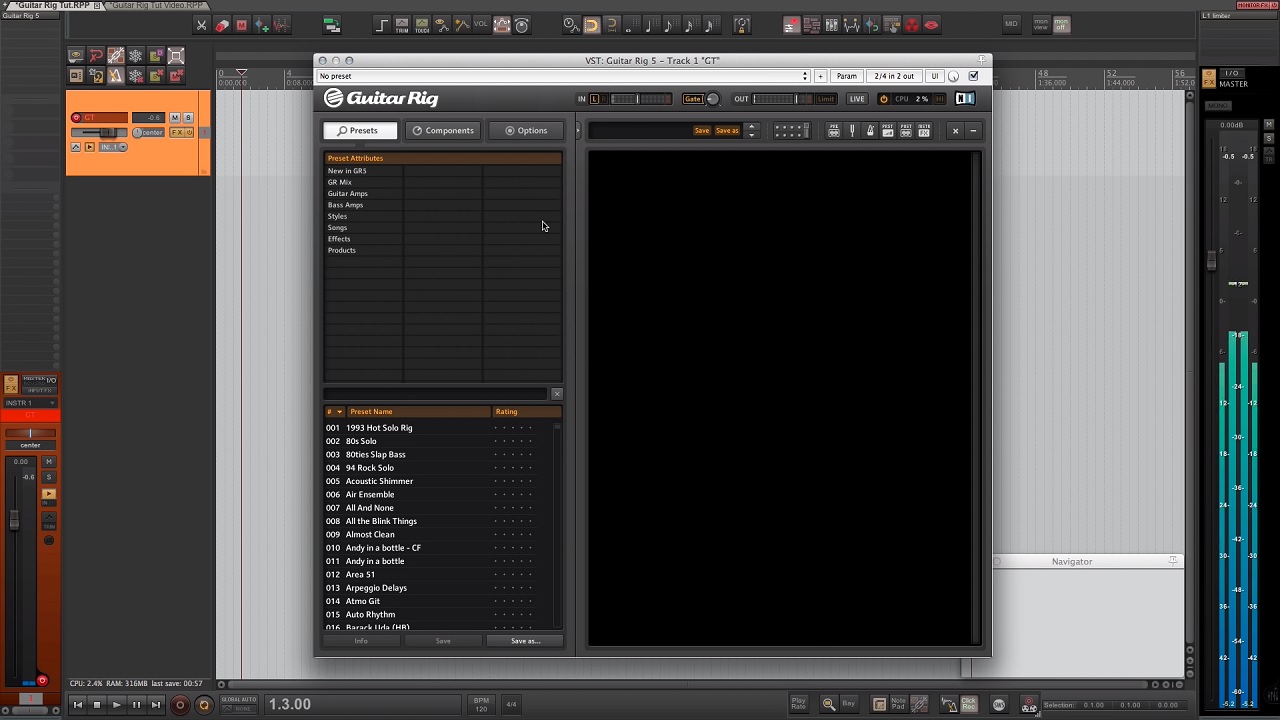Expand the Guitar Amps preset attribute
This screenshot has height=720, width=1280.
tap(348, 194)
